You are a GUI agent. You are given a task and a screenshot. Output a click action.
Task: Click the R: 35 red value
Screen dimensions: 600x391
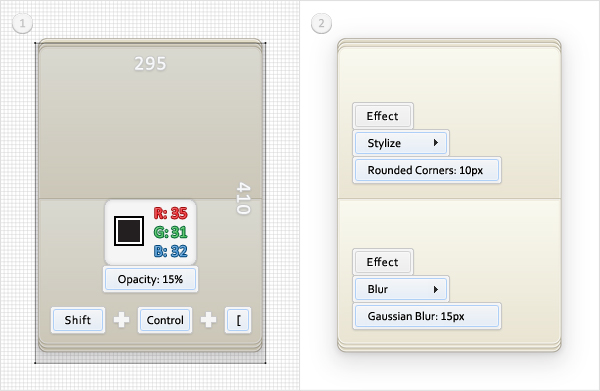pyautogui.click(x=171, y=213)
